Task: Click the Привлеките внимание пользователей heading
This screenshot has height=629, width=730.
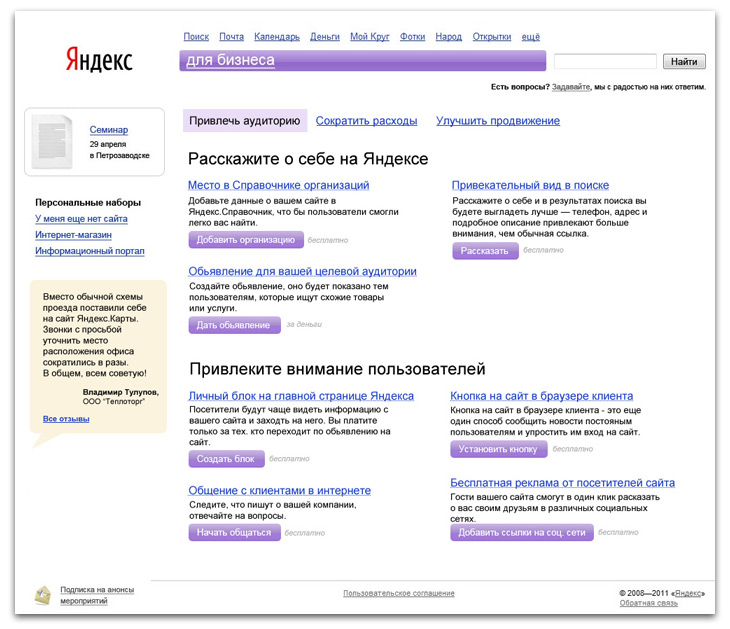Action: (x=337, y=369)
